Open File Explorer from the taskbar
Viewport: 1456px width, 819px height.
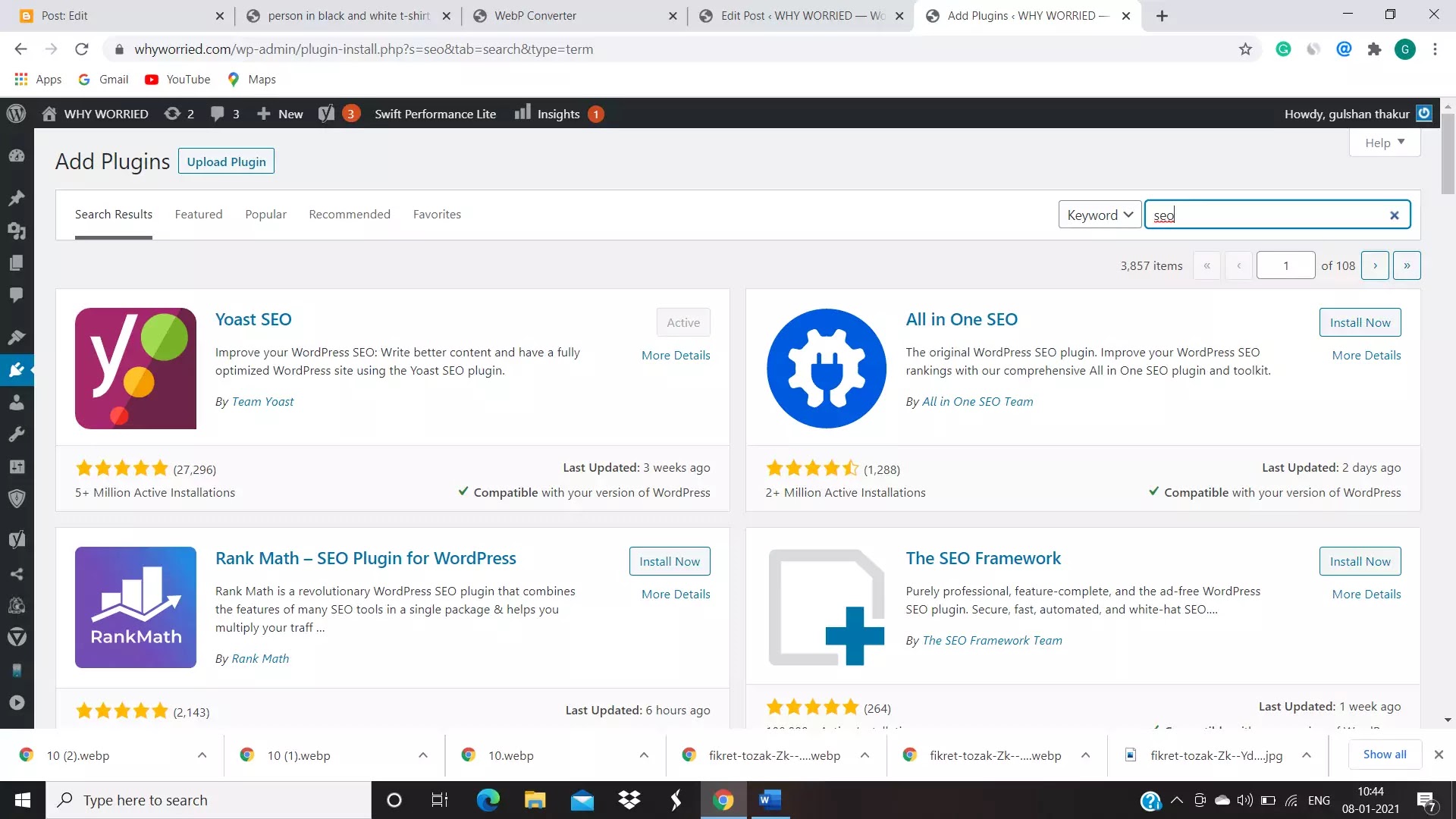tap(535, 800)
